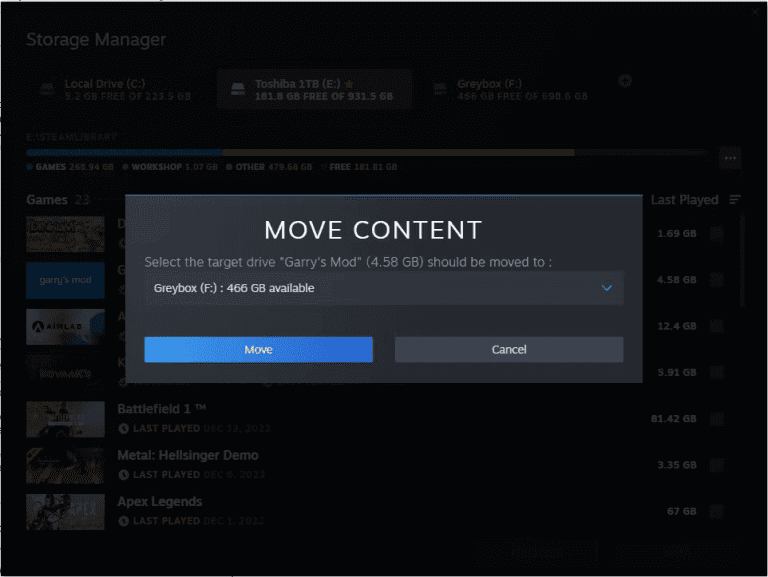Click the OTHER 479.68 GB legend

[269, 167]
